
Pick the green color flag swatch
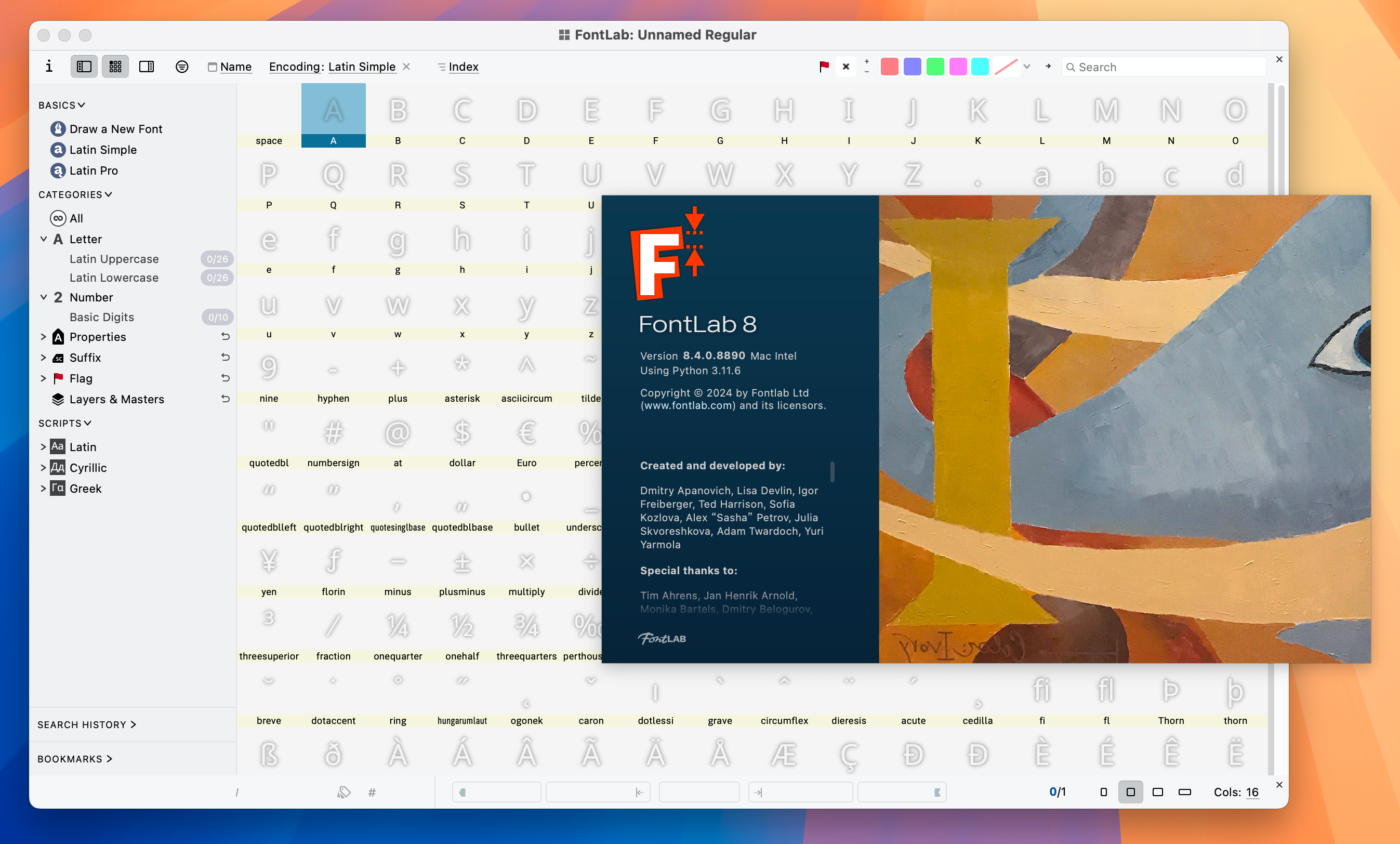935,67
